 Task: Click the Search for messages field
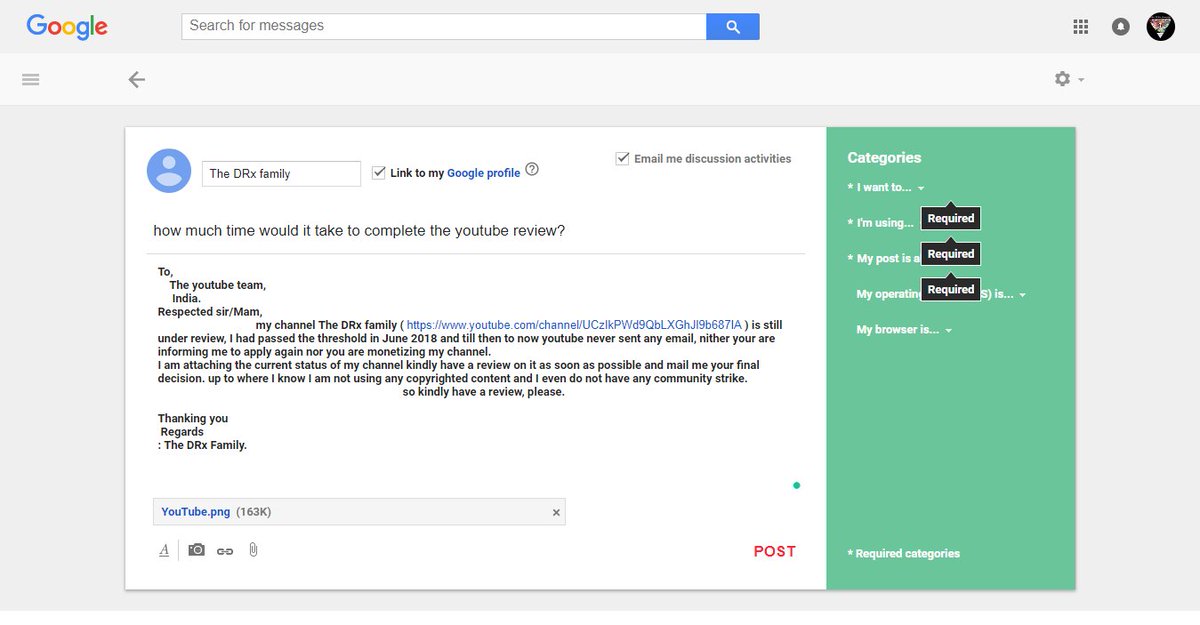(x=444, y=26)
